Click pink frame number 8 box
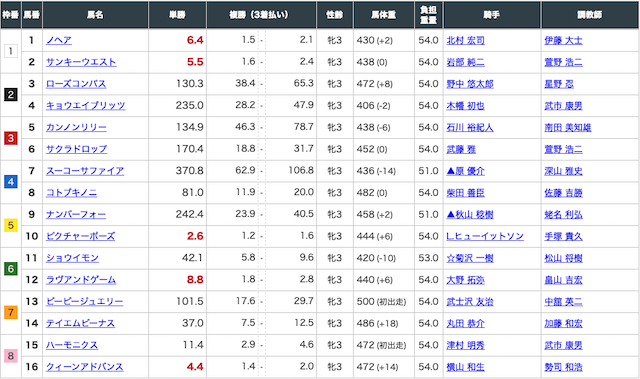Screen dimensions: 640x379 [x=11, y=356]
